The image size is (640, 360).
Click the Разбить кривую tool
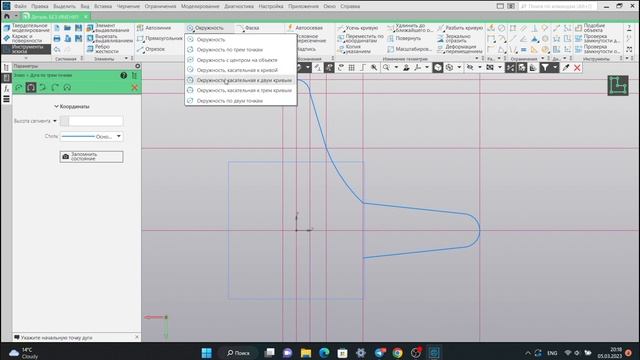point(460,28)
